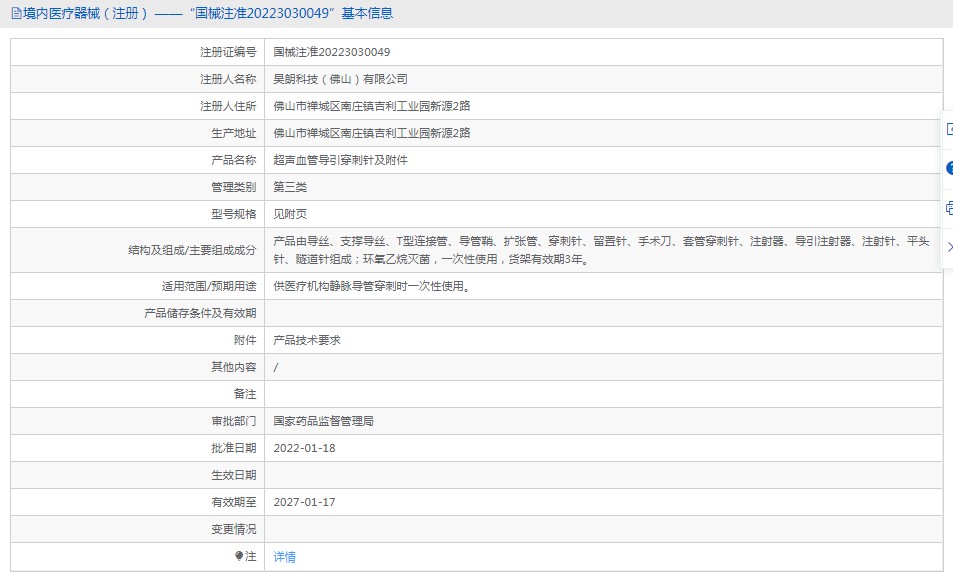The height and width of the screenshot is (579, 953).
Task: Click the 注册人名称 row label
Action: tap(228, 79)
